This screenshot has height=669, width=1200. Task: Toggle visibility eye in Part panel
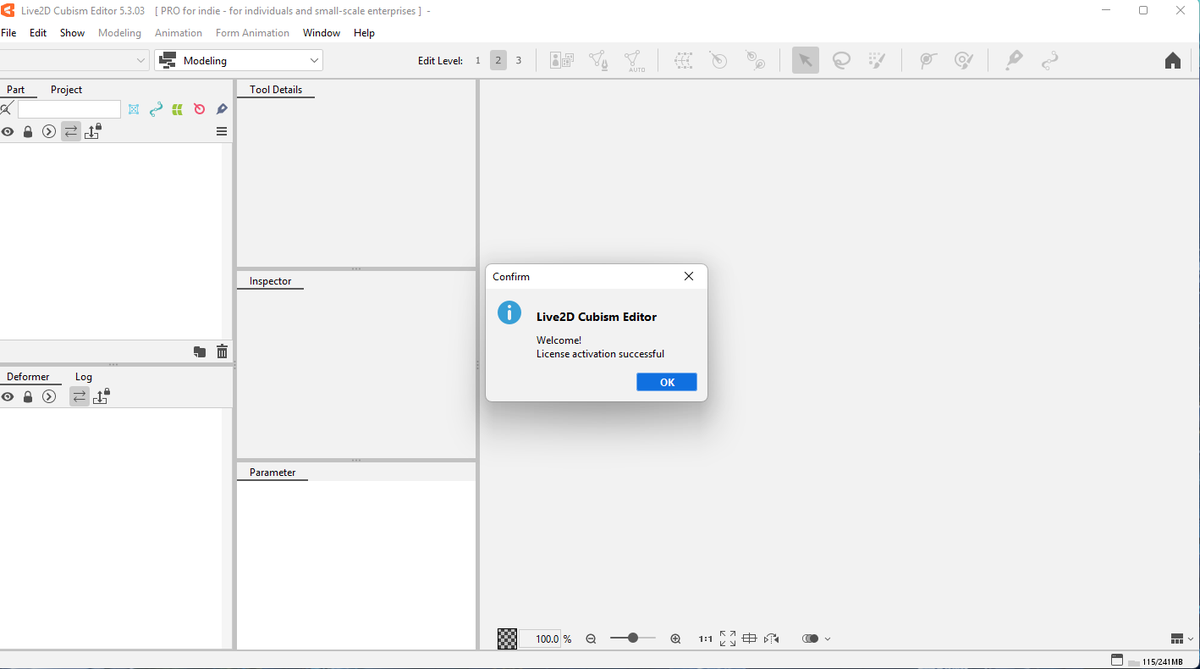coord(7,132)
